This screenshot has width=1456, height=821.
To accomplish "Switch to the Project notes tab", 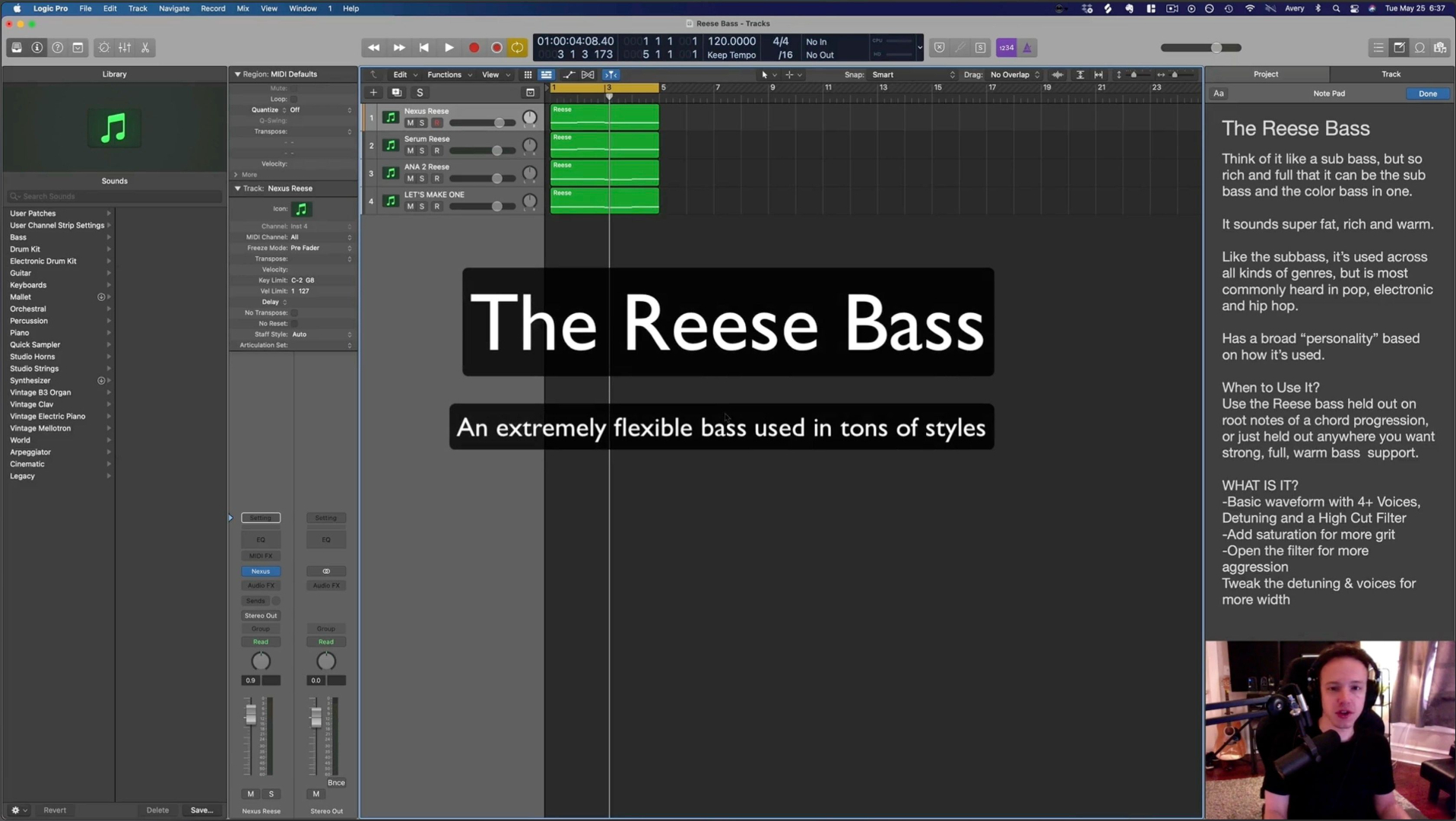I will click(1266, 74).
